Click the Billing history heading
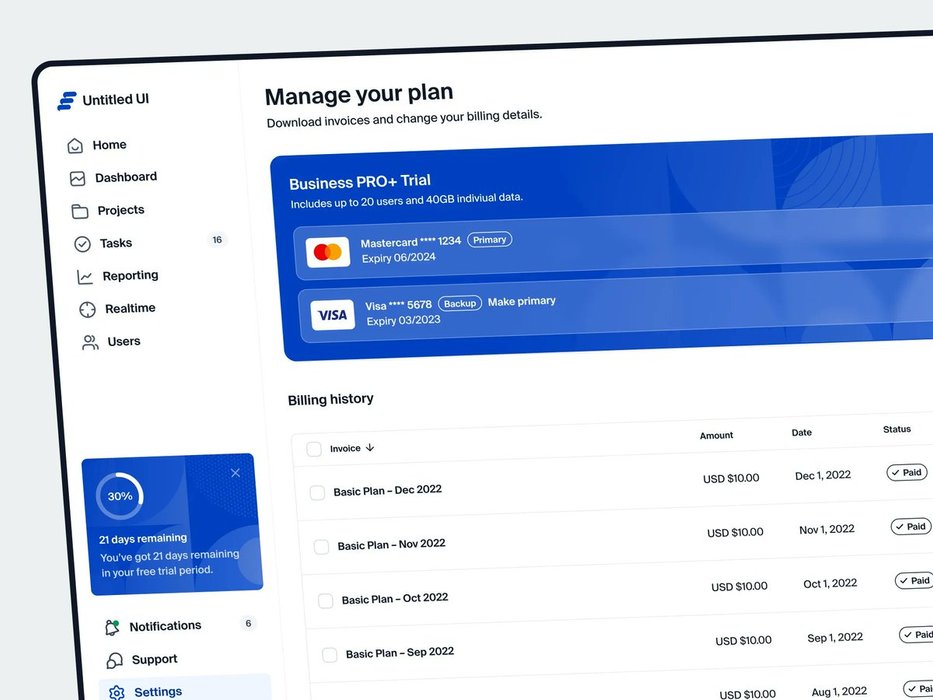This screenshot has height=700, width=933. [331, 399]
